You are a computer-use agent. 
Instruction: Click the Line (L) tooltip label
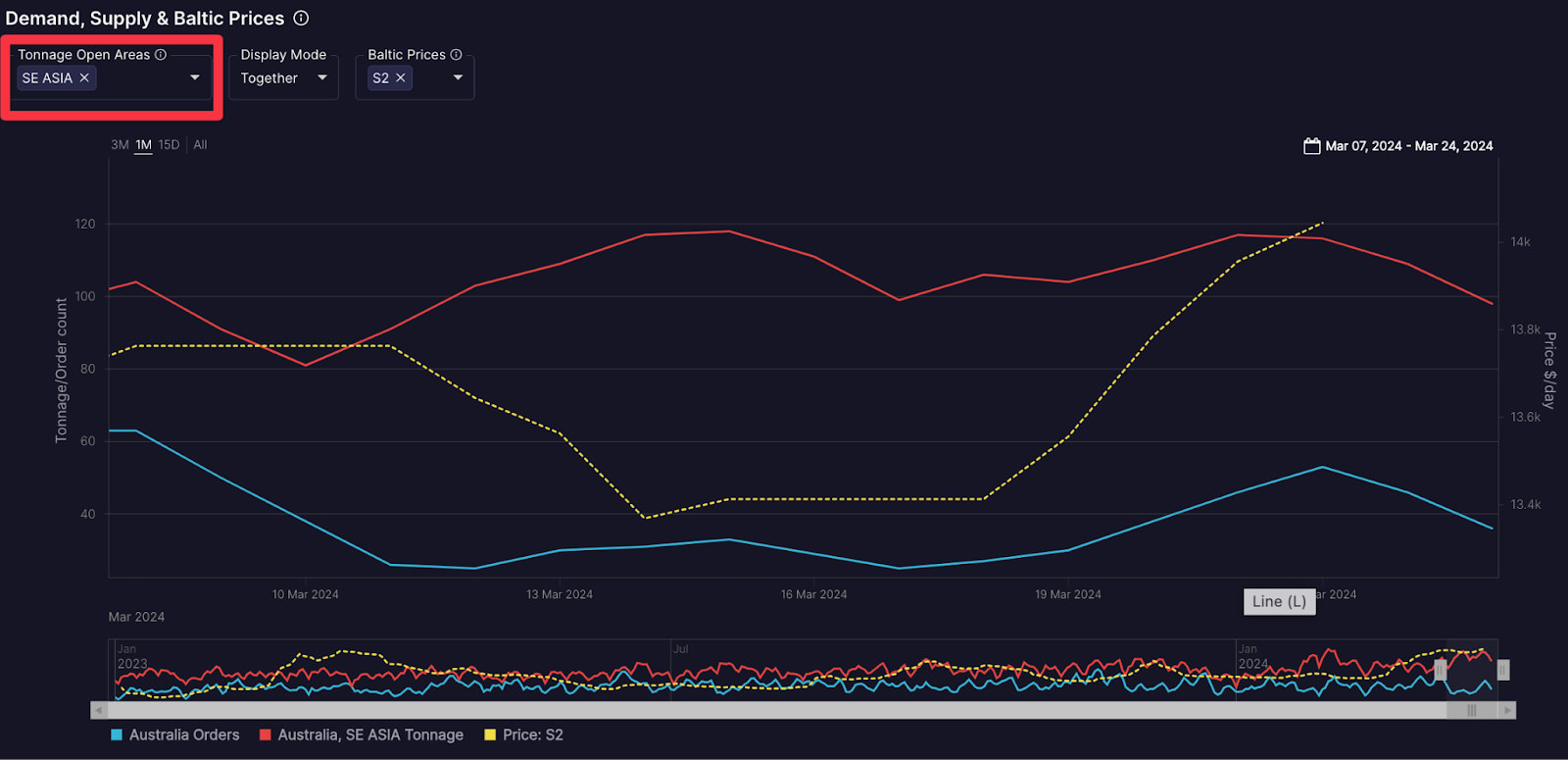(1279, 602)
